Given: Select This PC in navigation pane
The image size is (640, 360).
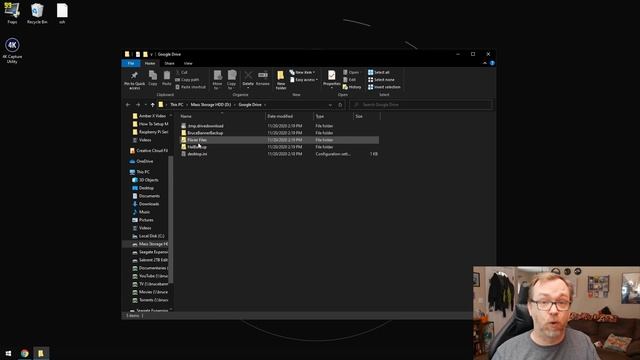Looking at the screenshot, I should [x=140, y=172].
